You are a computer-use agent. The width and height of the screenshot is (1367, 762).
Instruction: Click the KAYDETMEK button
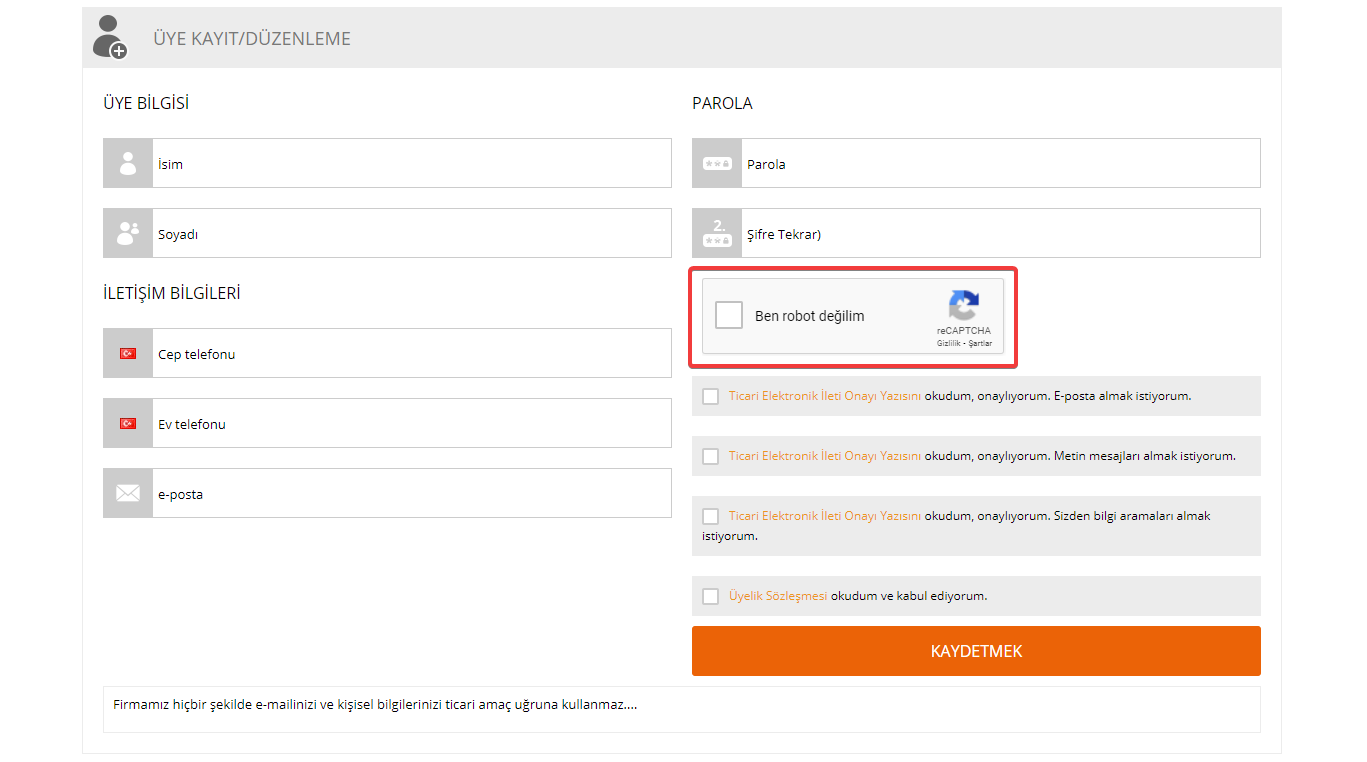tap(976, 651)
